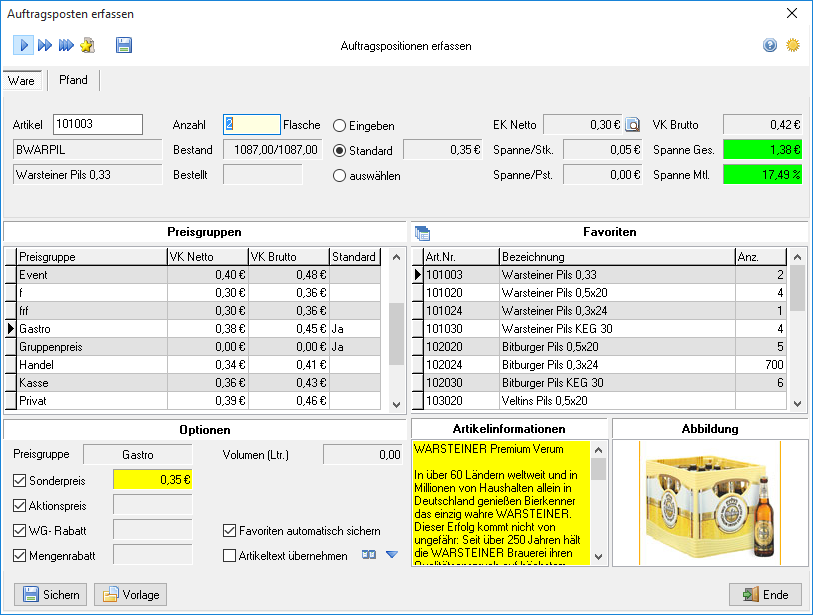Uncheck the Sonderpreis checkbox

pos(19,481)
